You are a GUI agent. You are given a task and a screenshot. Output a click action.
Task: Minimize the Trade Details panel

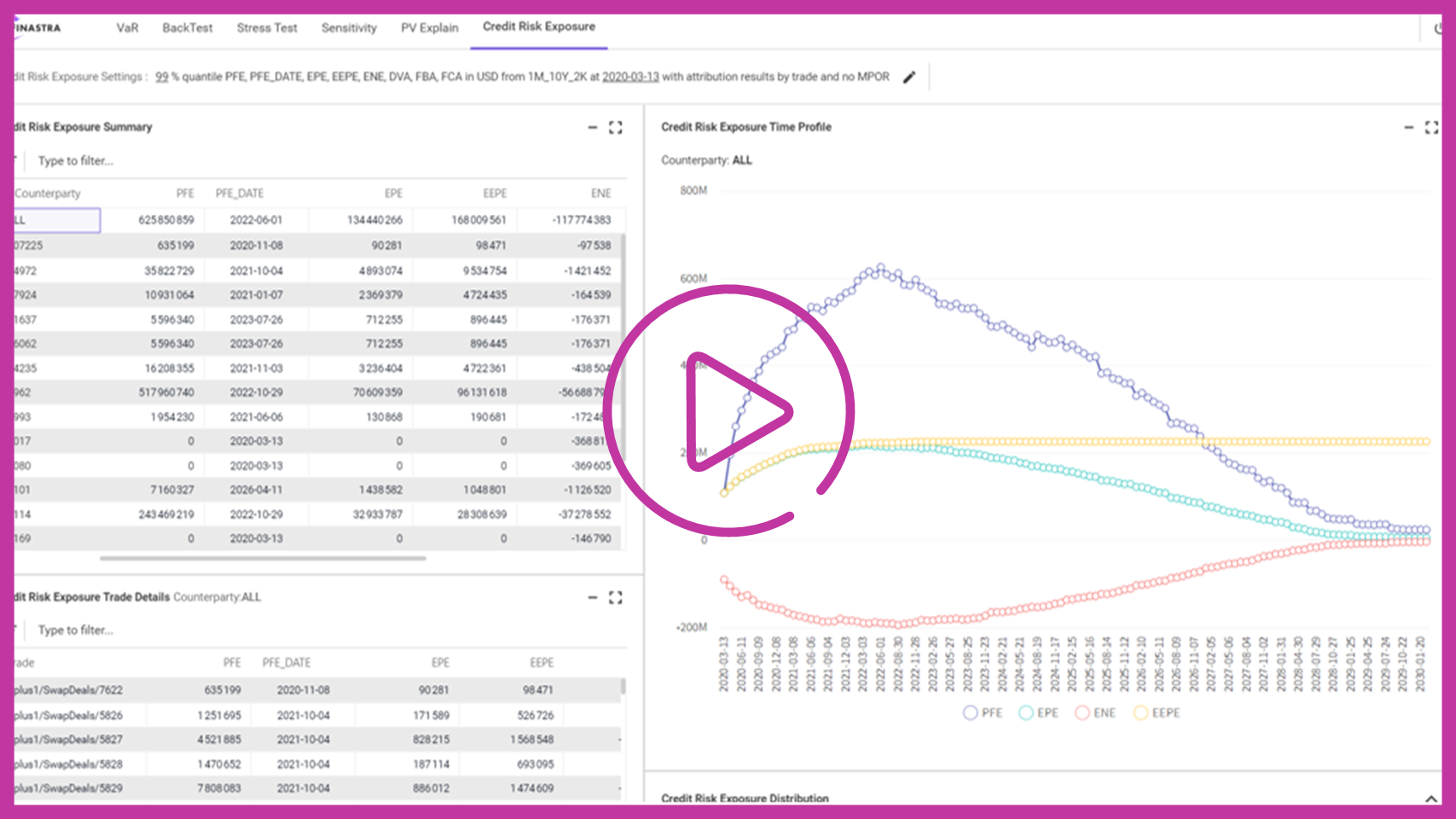coord(592,597)
